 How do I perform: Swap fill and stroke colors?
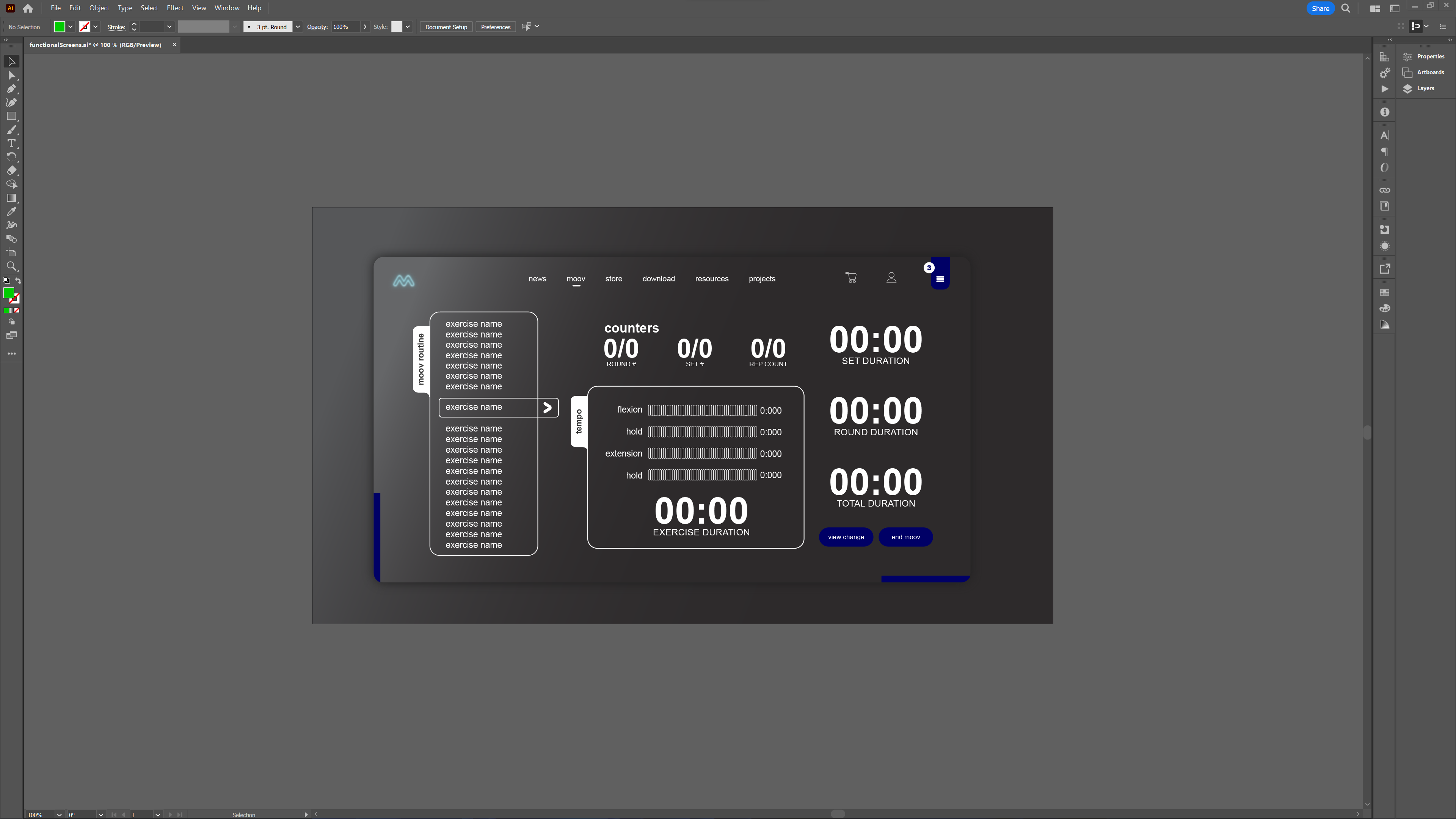(18, 280)
